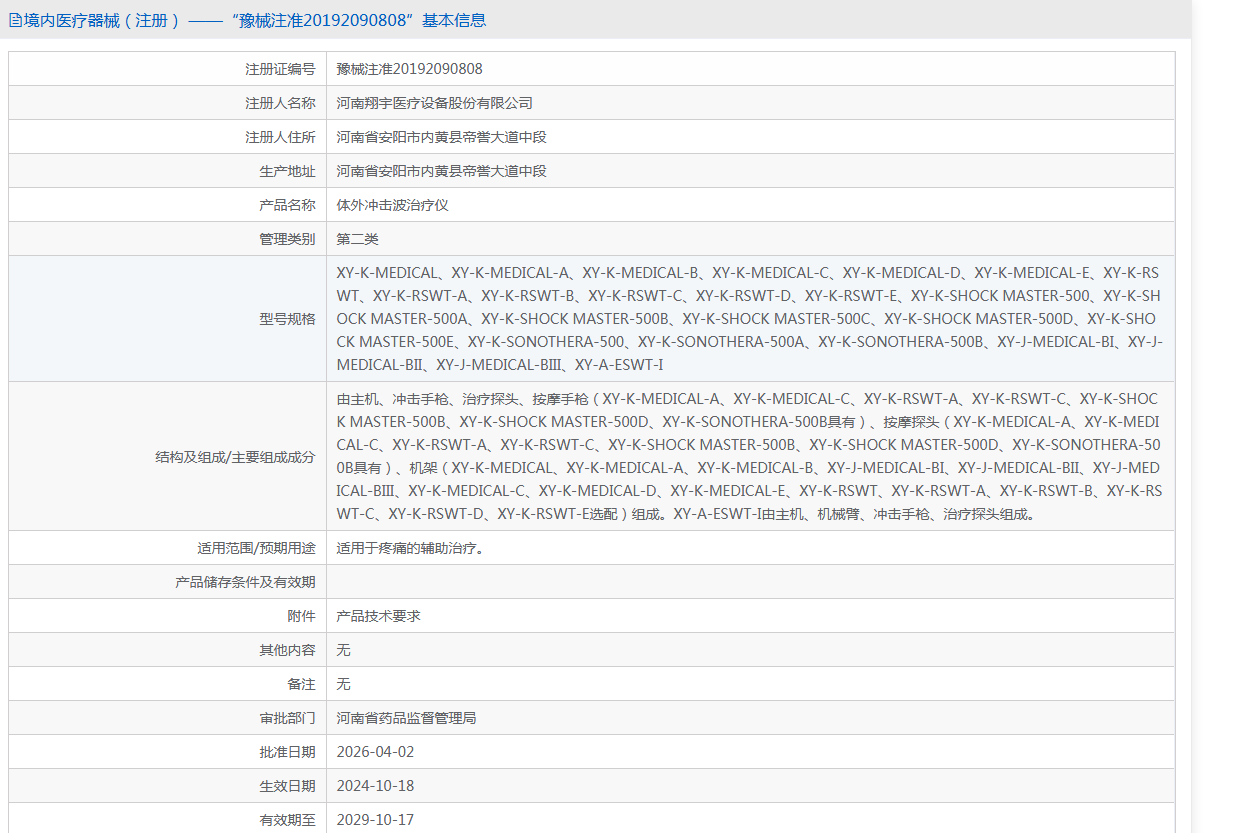Screen dimensions: 1252x833
Task: Click the 产品名称 label
Action: (x=287, y=205)
